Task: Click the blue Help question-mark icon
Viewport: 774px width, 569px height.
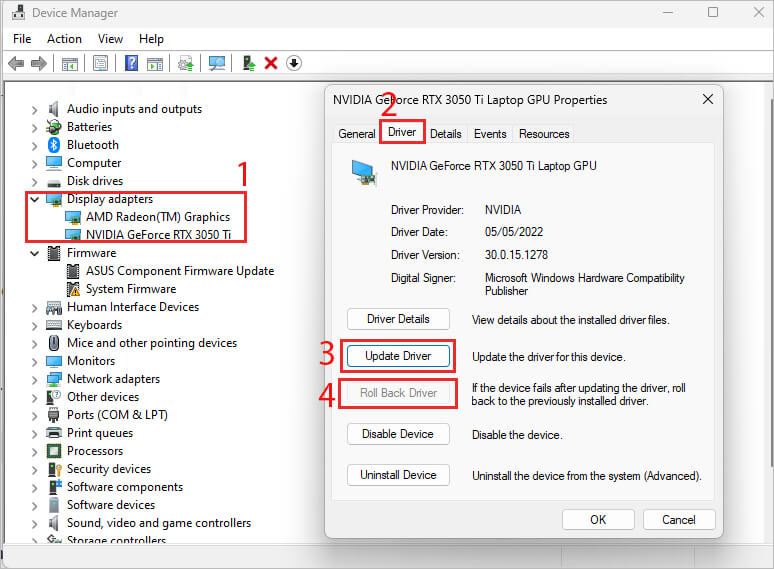Action: pos(131,63)
